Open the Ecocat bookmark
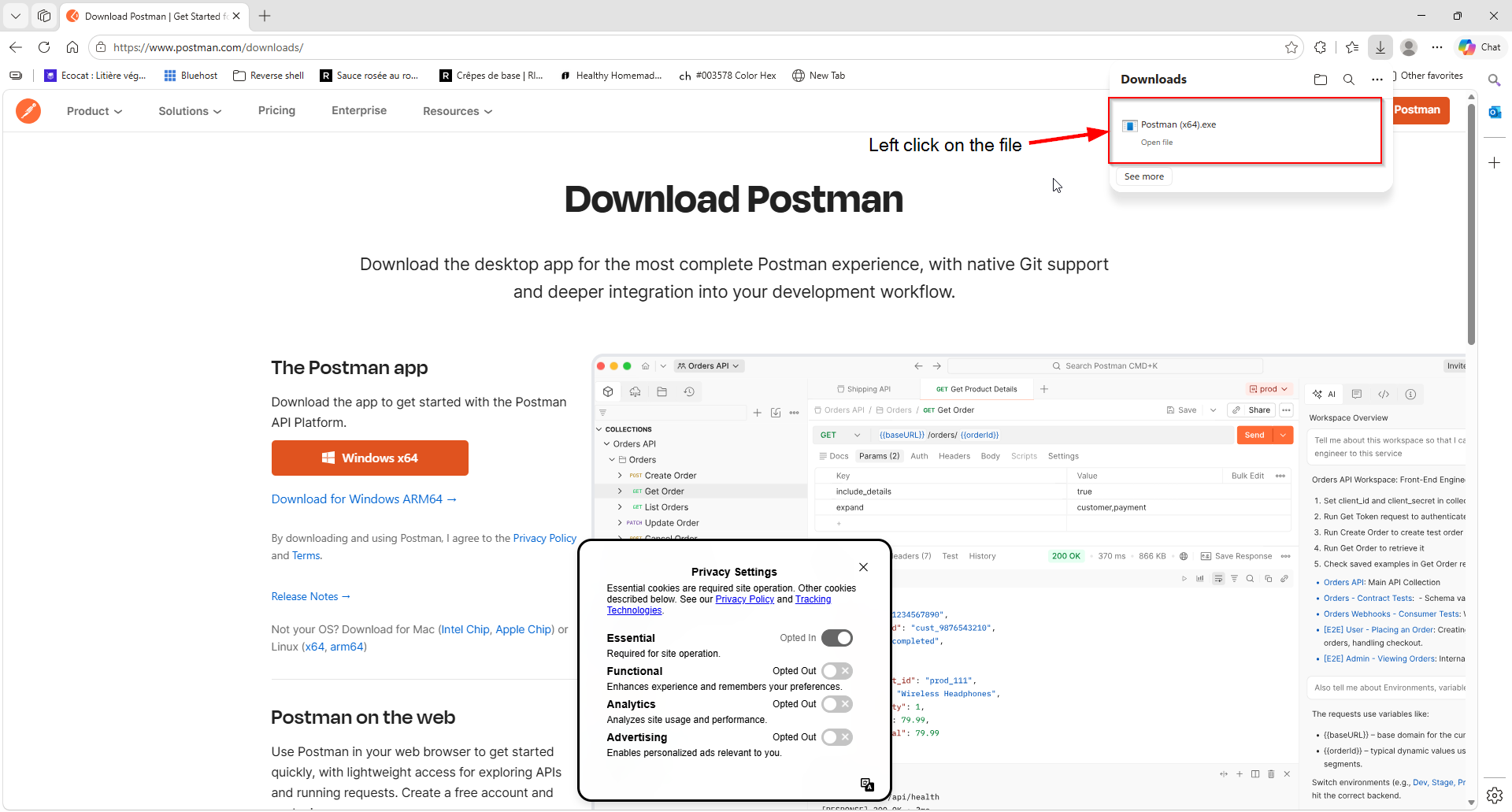 [x=95, y=76]
